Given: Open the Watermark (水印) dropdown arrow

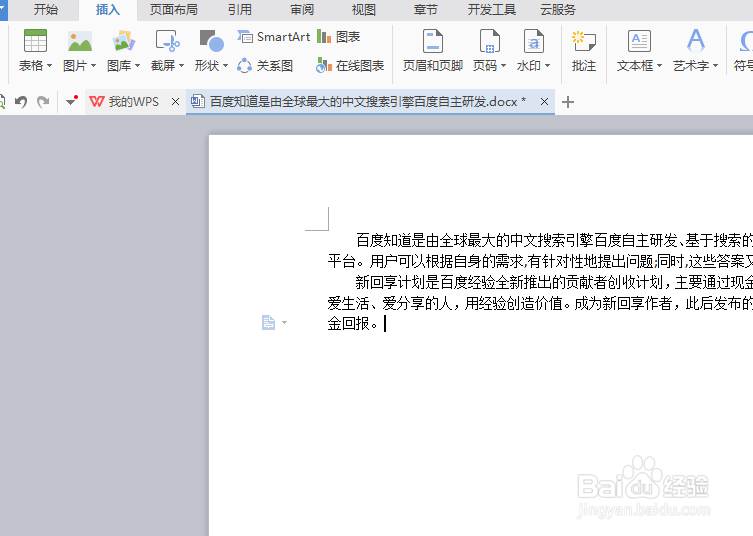Looking at the screenshot, I should coord(547,66).
